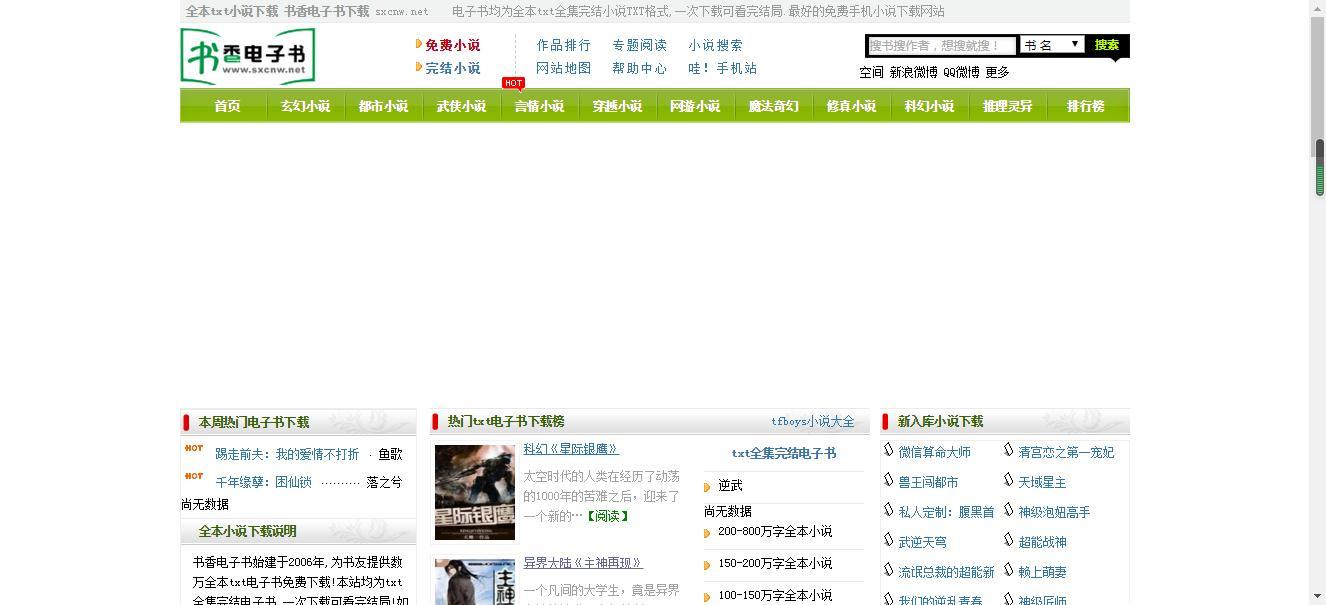
Task: Click book icon next to 微信算命大师
Action: click(x=888, y=451)
